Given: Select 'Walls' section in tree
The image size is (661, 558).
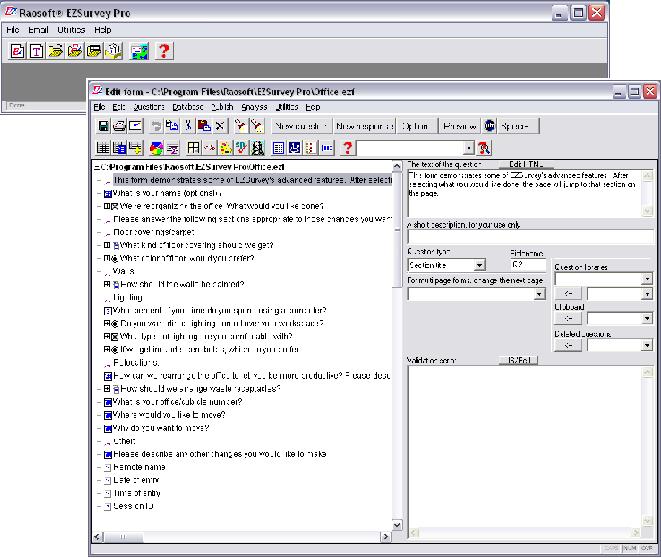Looking at the screenshot, I should click(x=124, y=271).
